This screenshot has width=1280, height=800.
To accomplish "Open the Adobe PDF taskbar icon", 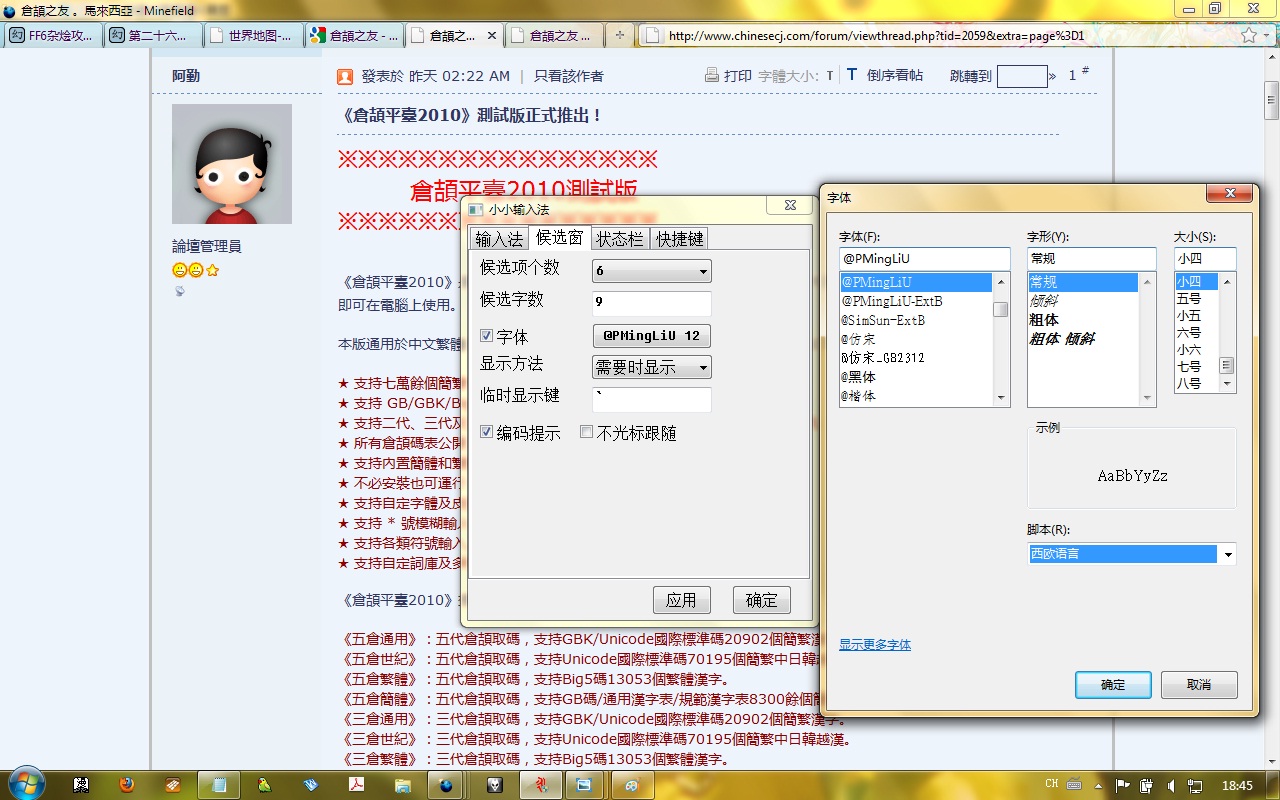I will click(x=355, y=785).
